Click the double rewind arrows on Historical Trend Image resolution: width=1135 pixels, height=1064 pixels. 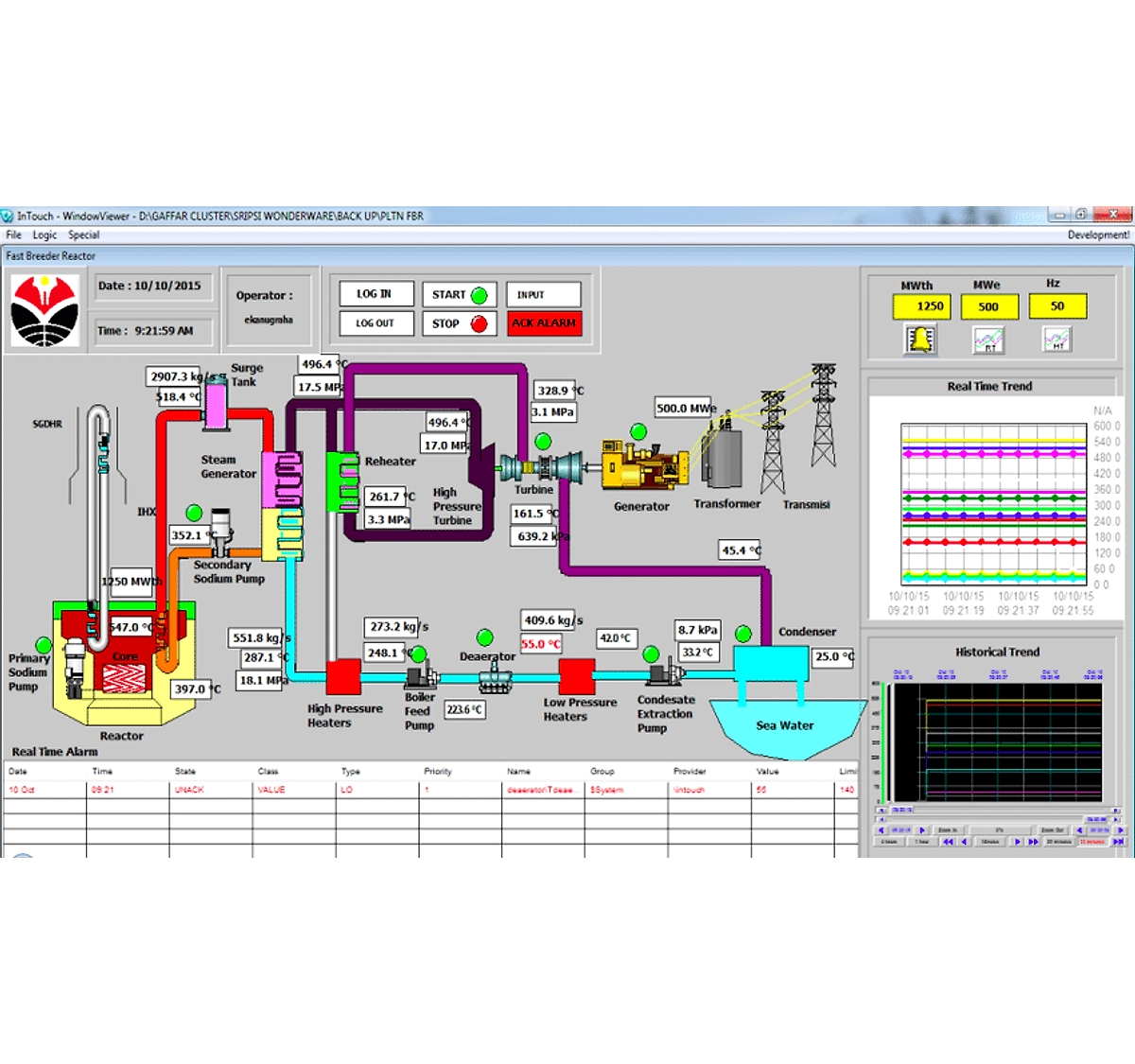click(948, 842)
